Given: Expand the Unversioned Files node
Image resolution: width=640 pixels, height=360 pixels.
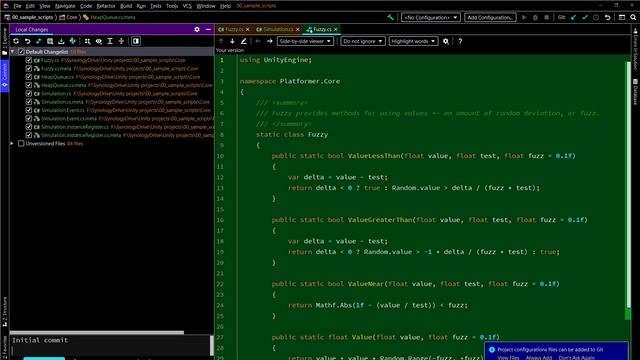Looking at the screenshot, I should (x=12, y=144).
